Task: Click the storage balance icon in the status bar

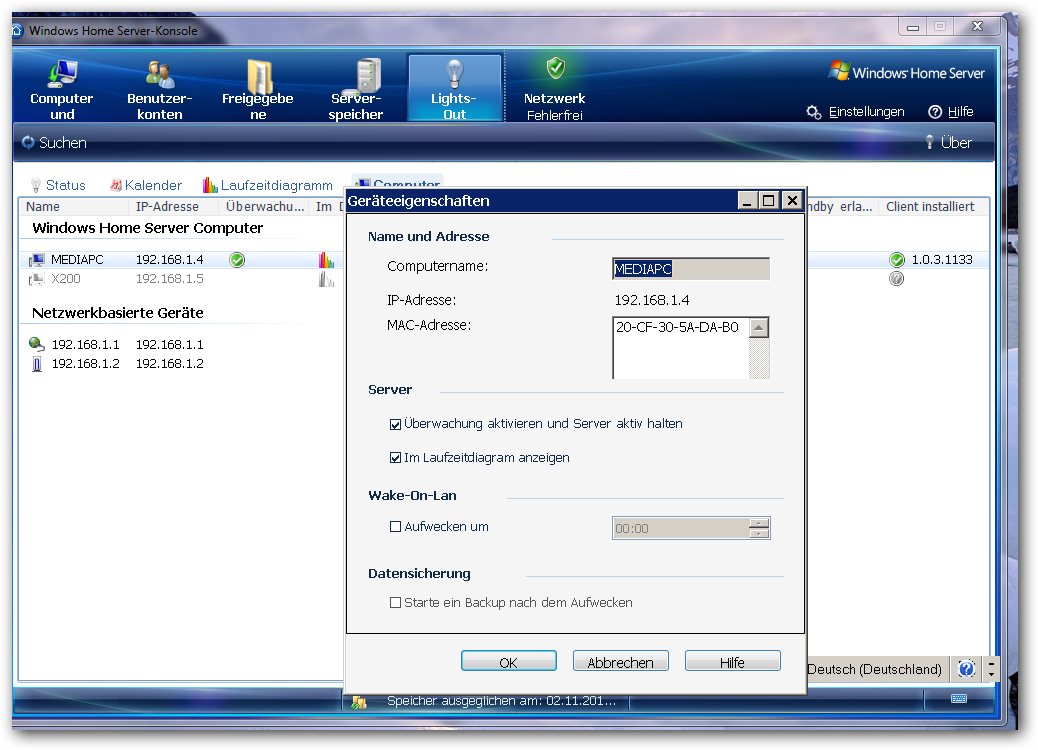Action: 359,702
